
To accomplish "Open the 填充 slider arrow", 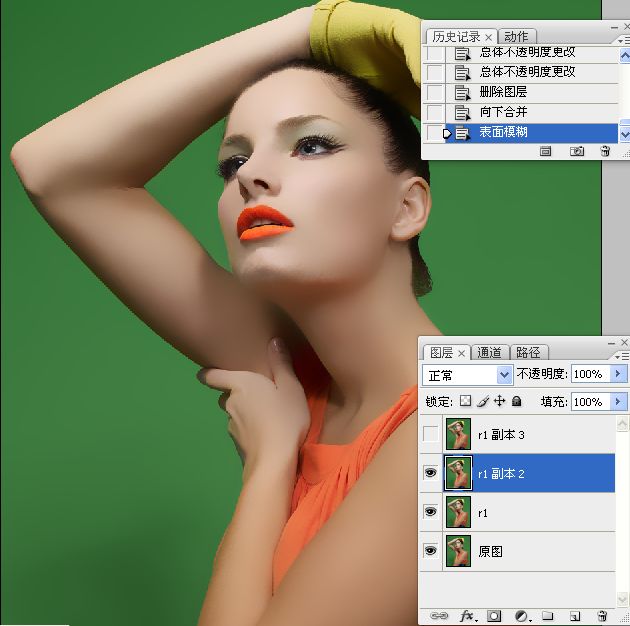I will tap(618, 401).
